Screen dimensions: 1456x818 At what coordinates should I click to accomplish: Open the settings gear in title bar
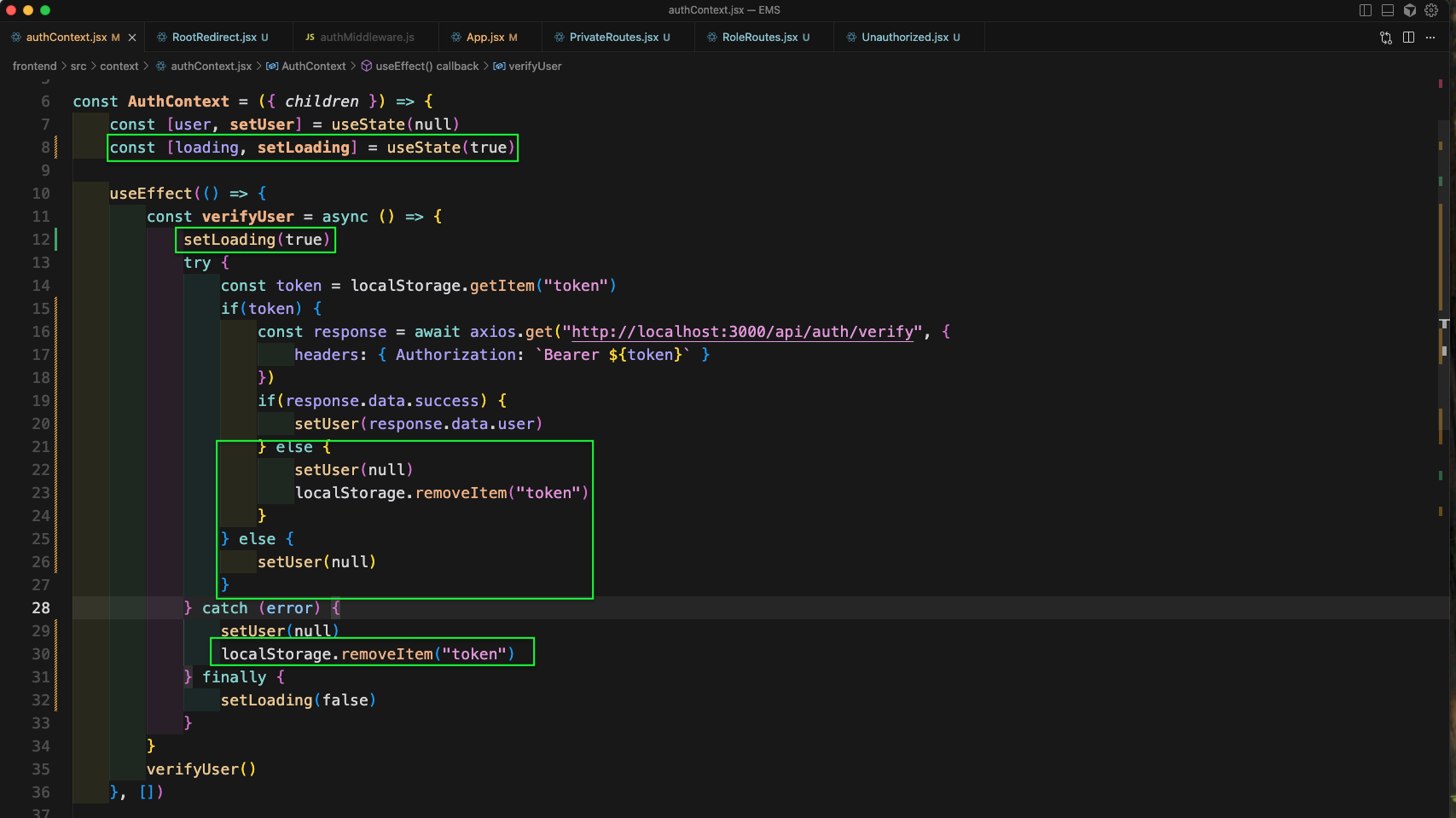pos(1431,10)
